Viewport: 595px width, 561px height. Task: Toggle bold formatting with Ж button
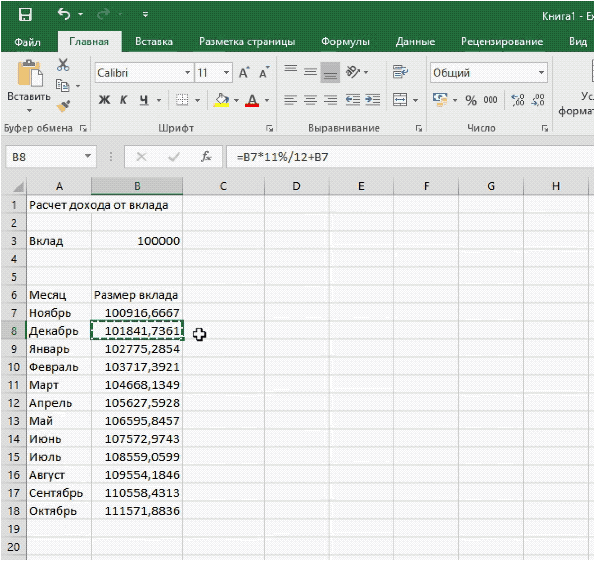click(x=104, y=100)
